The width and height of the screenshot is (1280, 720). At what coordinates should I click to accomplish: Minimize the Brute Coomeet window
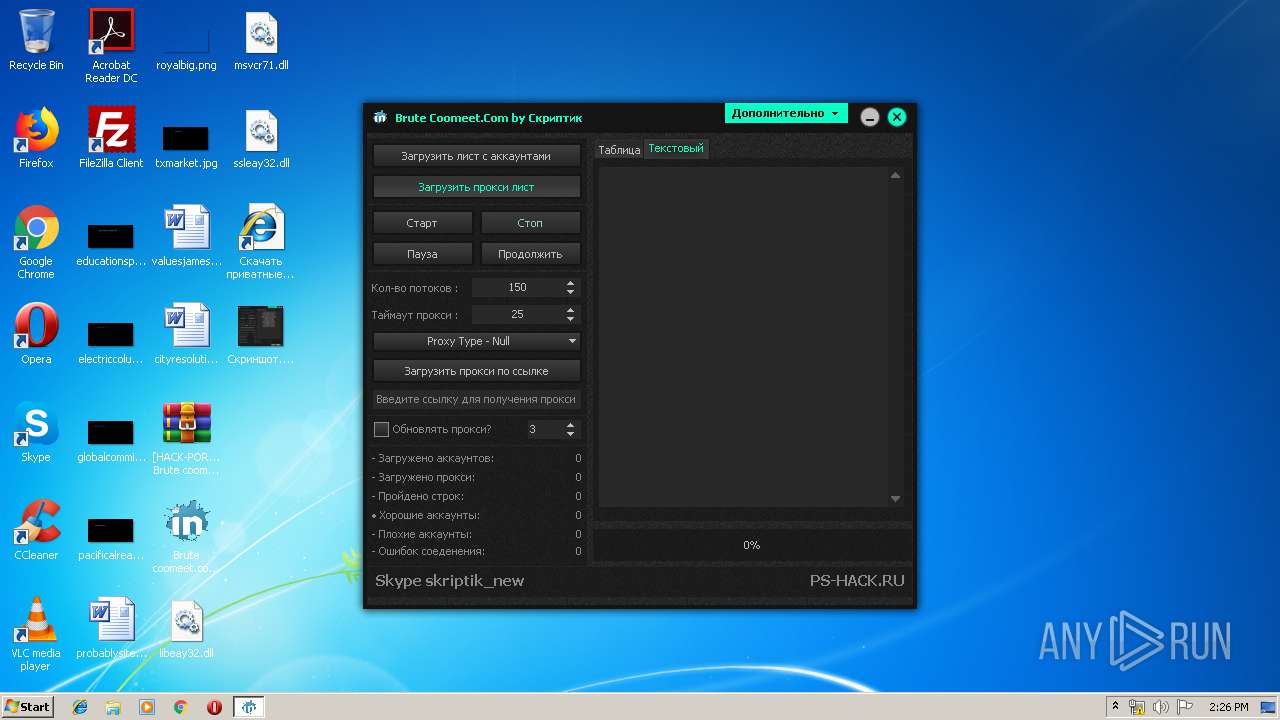[x=870, y=117]
